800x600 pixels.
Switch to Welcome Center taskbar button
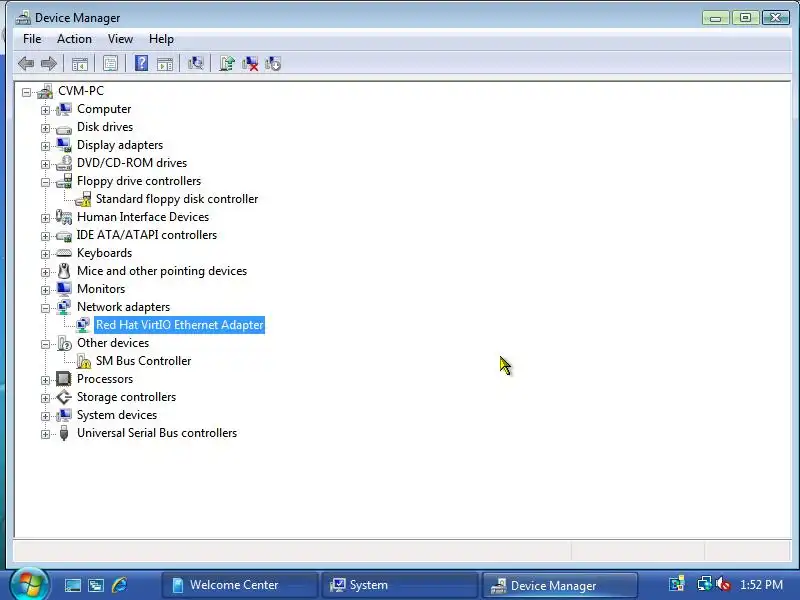[239, 585]
